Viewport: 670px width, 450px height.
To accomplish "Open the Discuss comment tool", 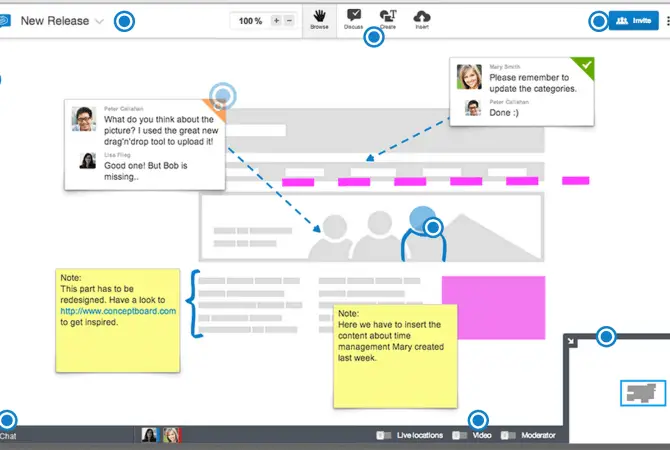I will (x=353, y=17).
